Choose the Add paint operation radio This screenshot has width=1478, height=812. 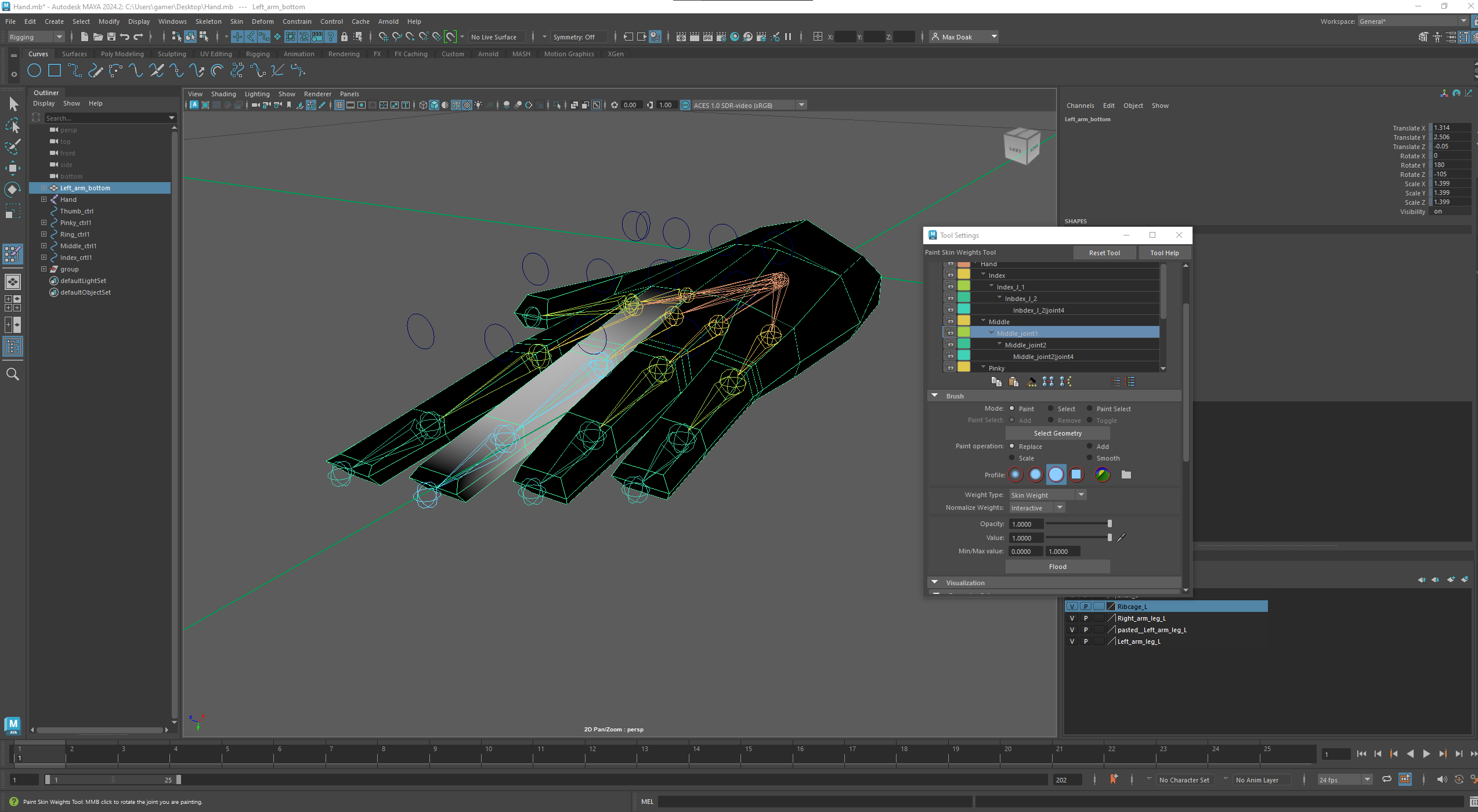point(1090,447)
